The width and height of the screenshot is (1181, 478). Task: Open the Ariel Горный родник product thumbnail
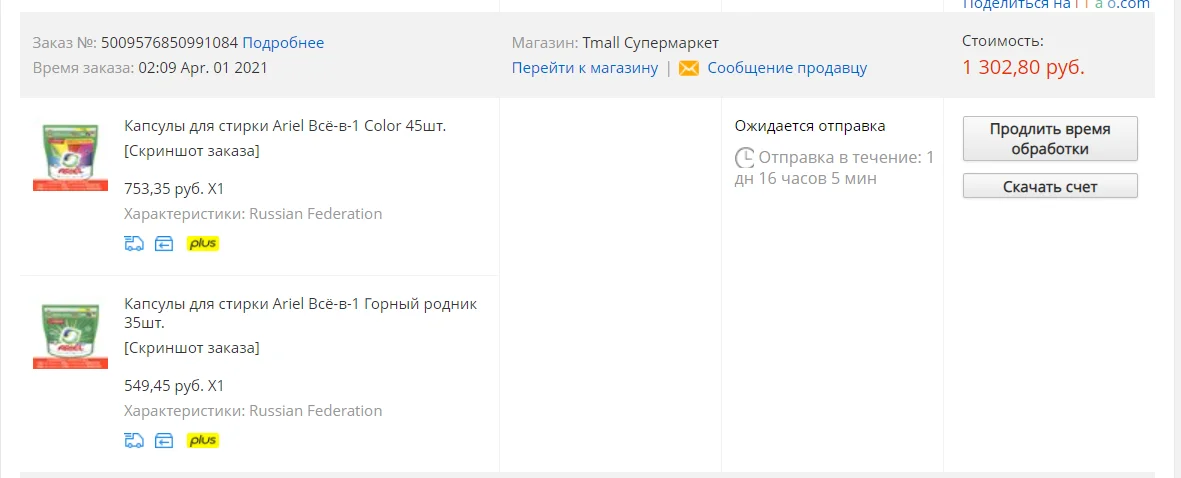tap(70, 335)
